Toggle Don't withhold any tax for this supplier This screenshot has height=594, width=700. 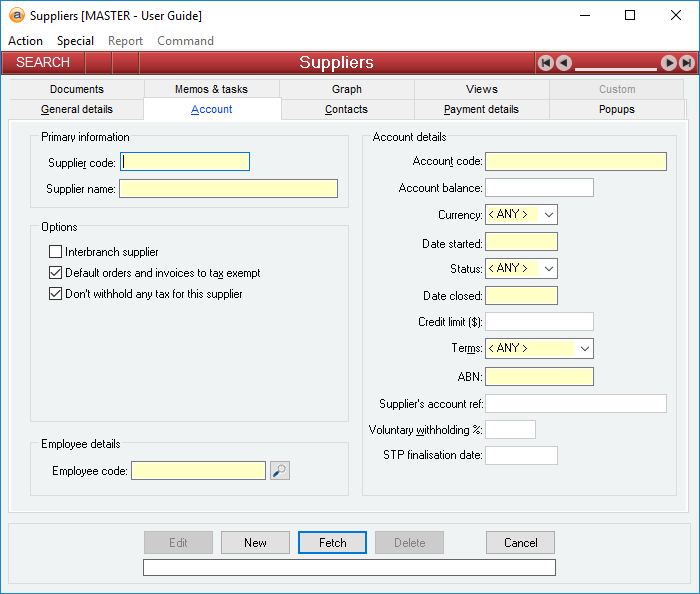[x=56, y=294]
